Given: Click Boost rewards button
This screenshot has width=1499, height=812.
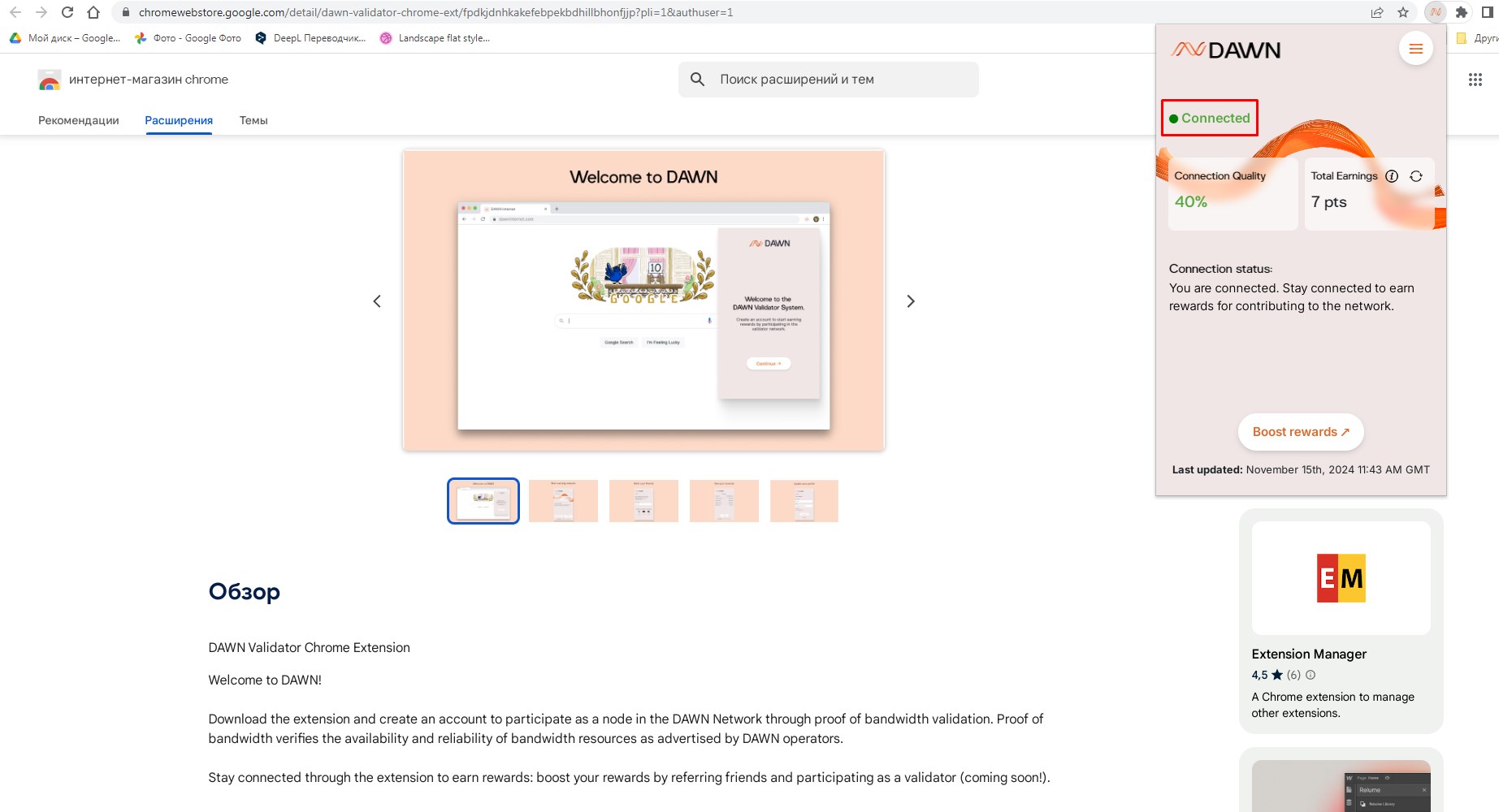Looking at the screenshot, I should (x=1300, y=432).
